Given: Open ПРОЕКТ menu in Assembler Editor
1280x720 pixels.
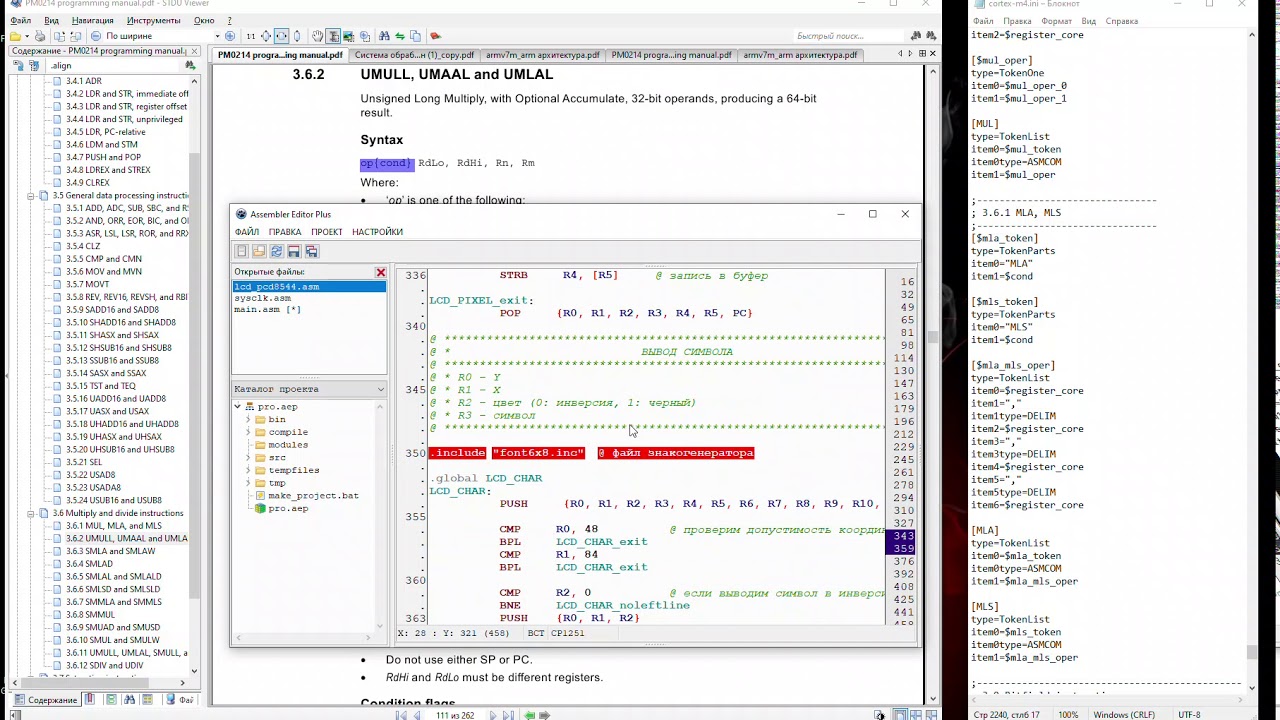Looking at the screenshot, I should pos(327,232).
